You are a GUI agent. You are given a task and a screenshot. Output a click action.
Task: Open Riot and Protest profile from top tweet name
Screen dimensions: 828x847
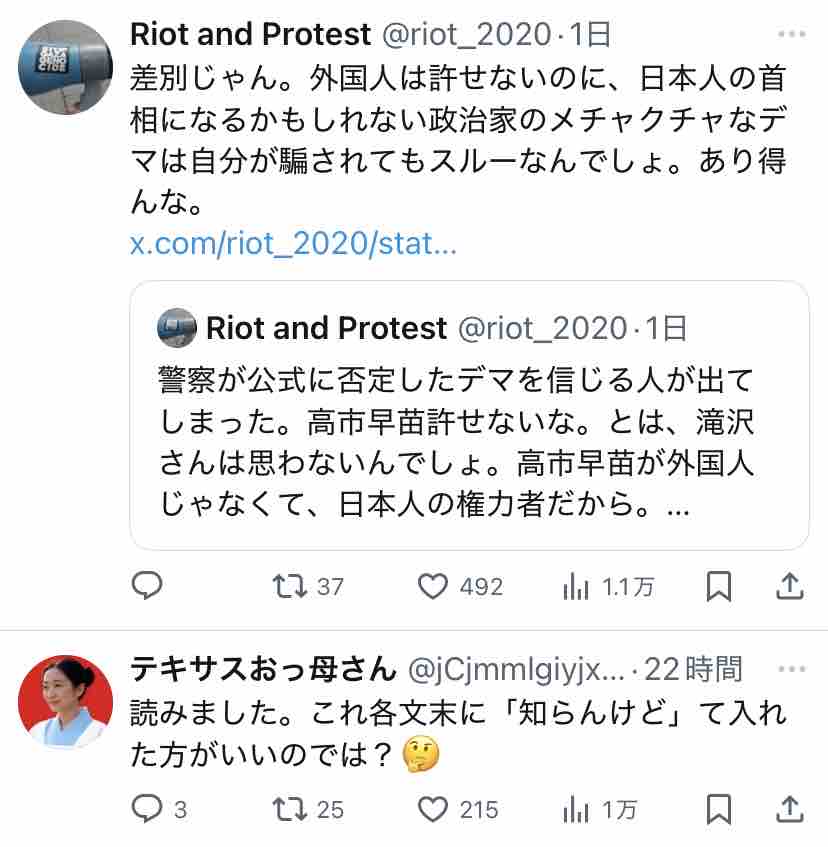click(250, 34)
